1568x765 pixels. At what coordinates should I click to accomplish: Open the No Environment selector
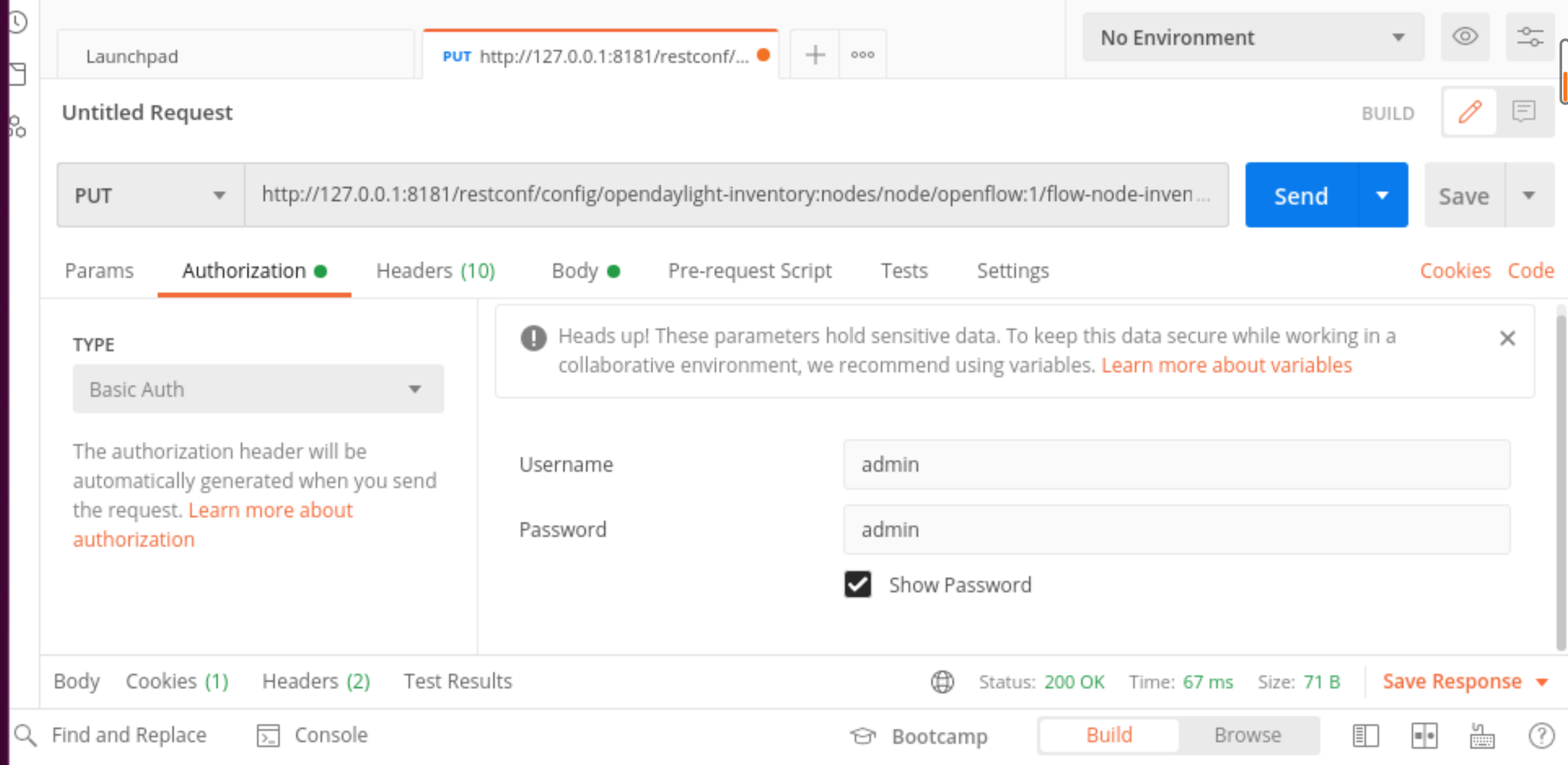click(1252, 38)
